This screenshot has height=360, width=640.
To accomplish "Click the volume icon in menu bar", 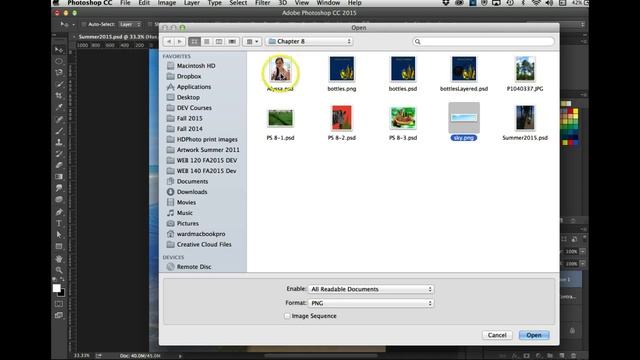I will click(549, 3).
